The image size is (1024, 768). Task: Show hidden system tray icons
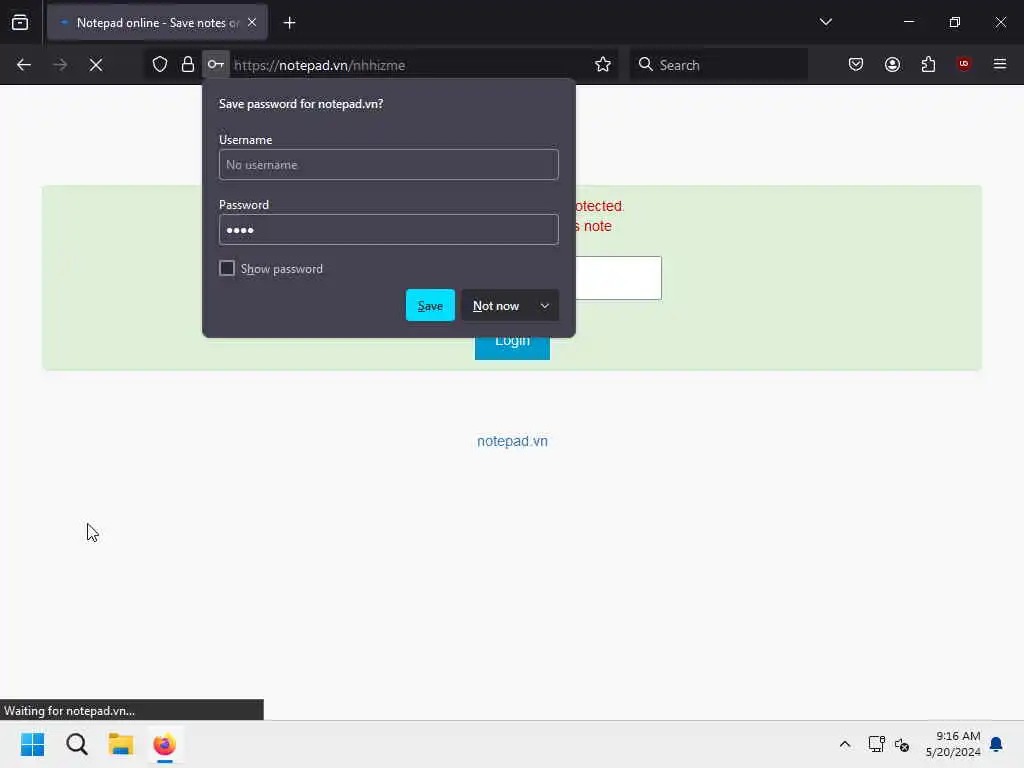tap(844, 744)
